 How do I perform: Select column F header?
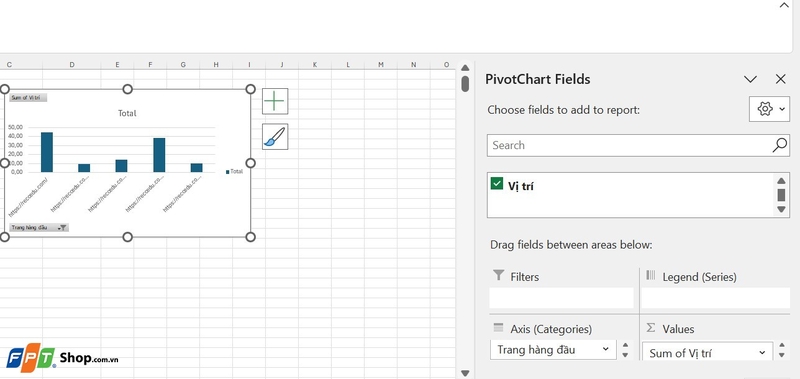(x=151, y=64)
